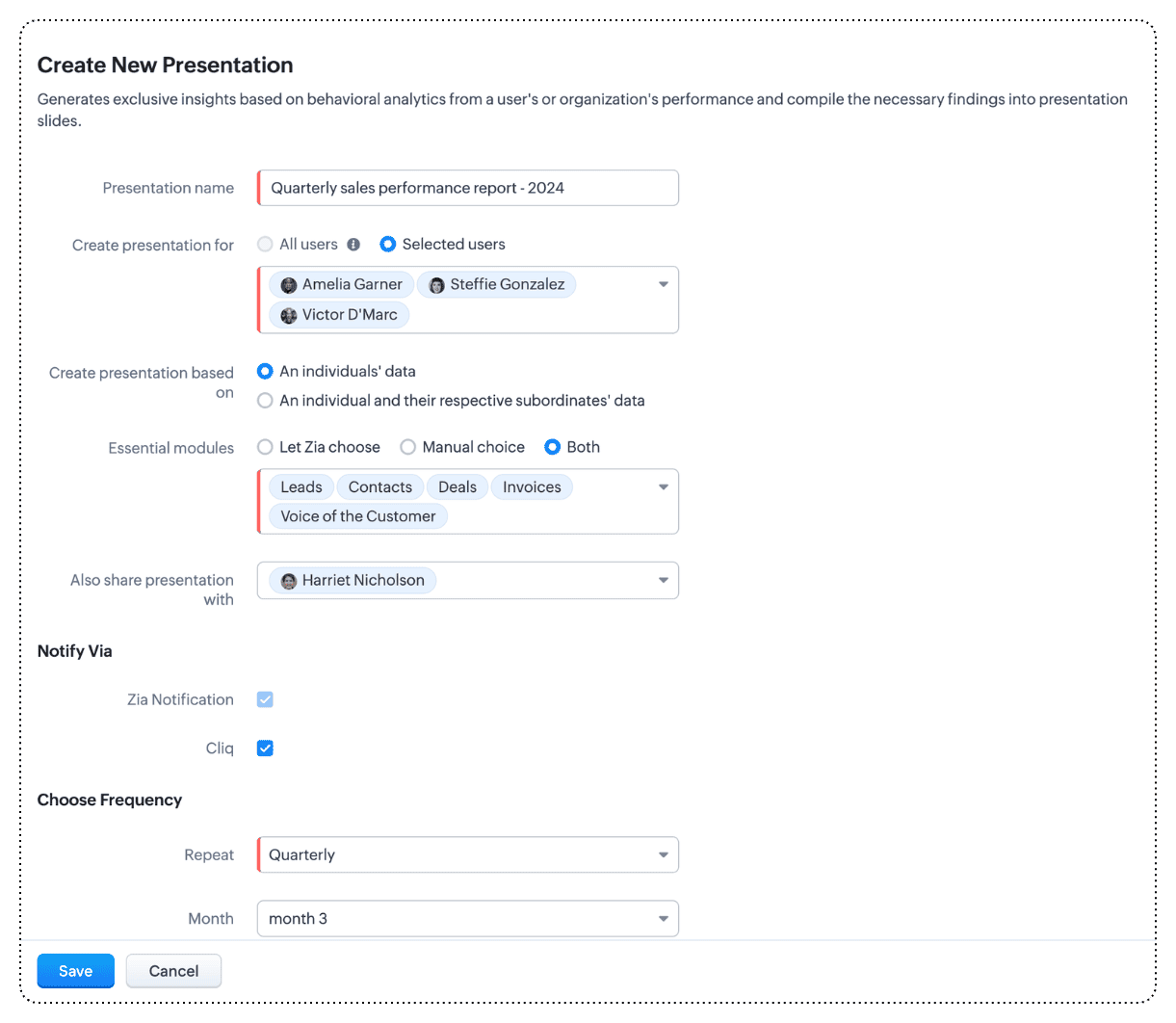Toggle the Zia Notification checkbox
Screen dimensions: 1176x1023
265,699
